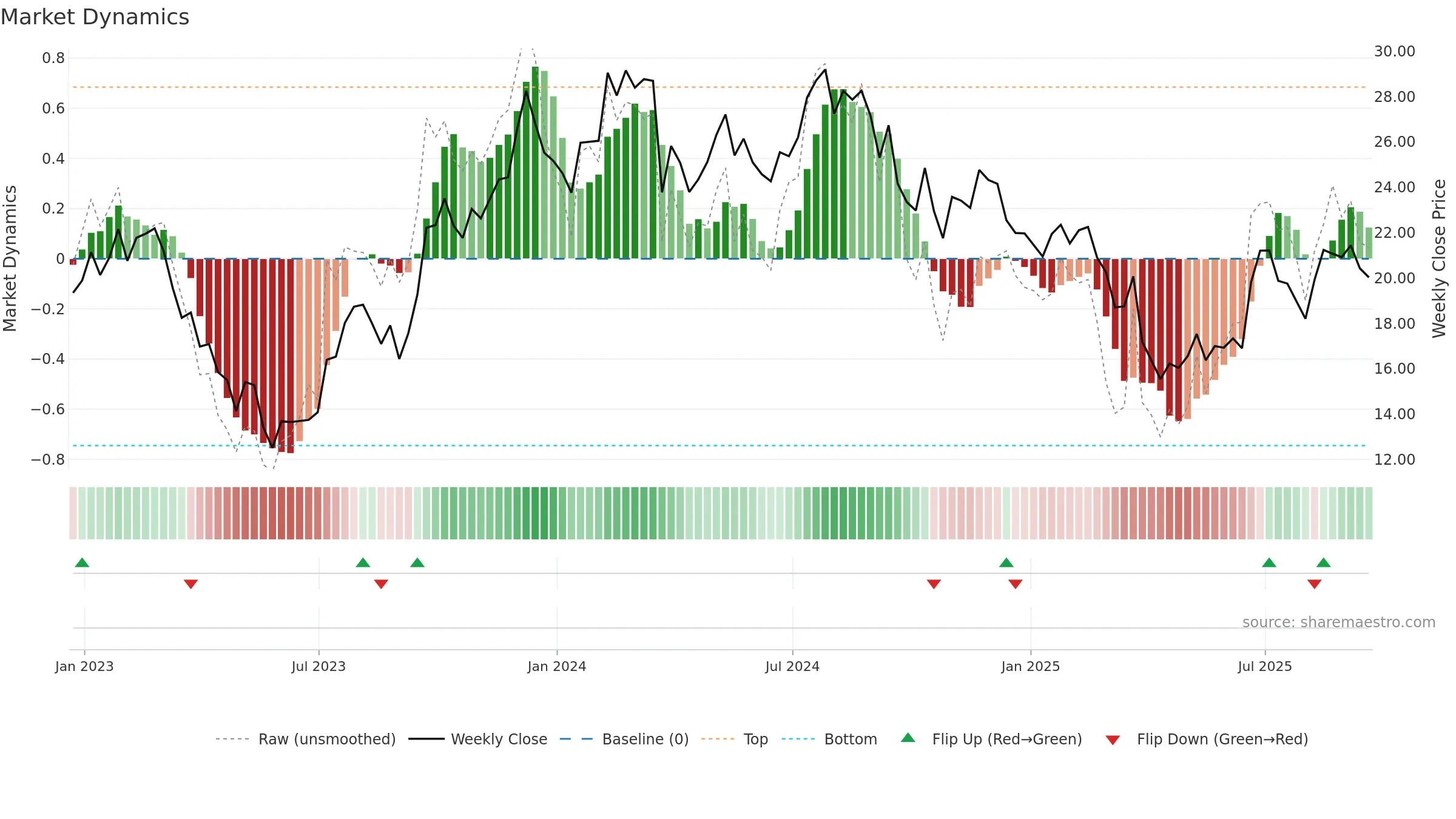The image size is (1456, 819).
Task: Toggle the Raw (unsmoothed) legend entry
Action: [x=305, y=739]
